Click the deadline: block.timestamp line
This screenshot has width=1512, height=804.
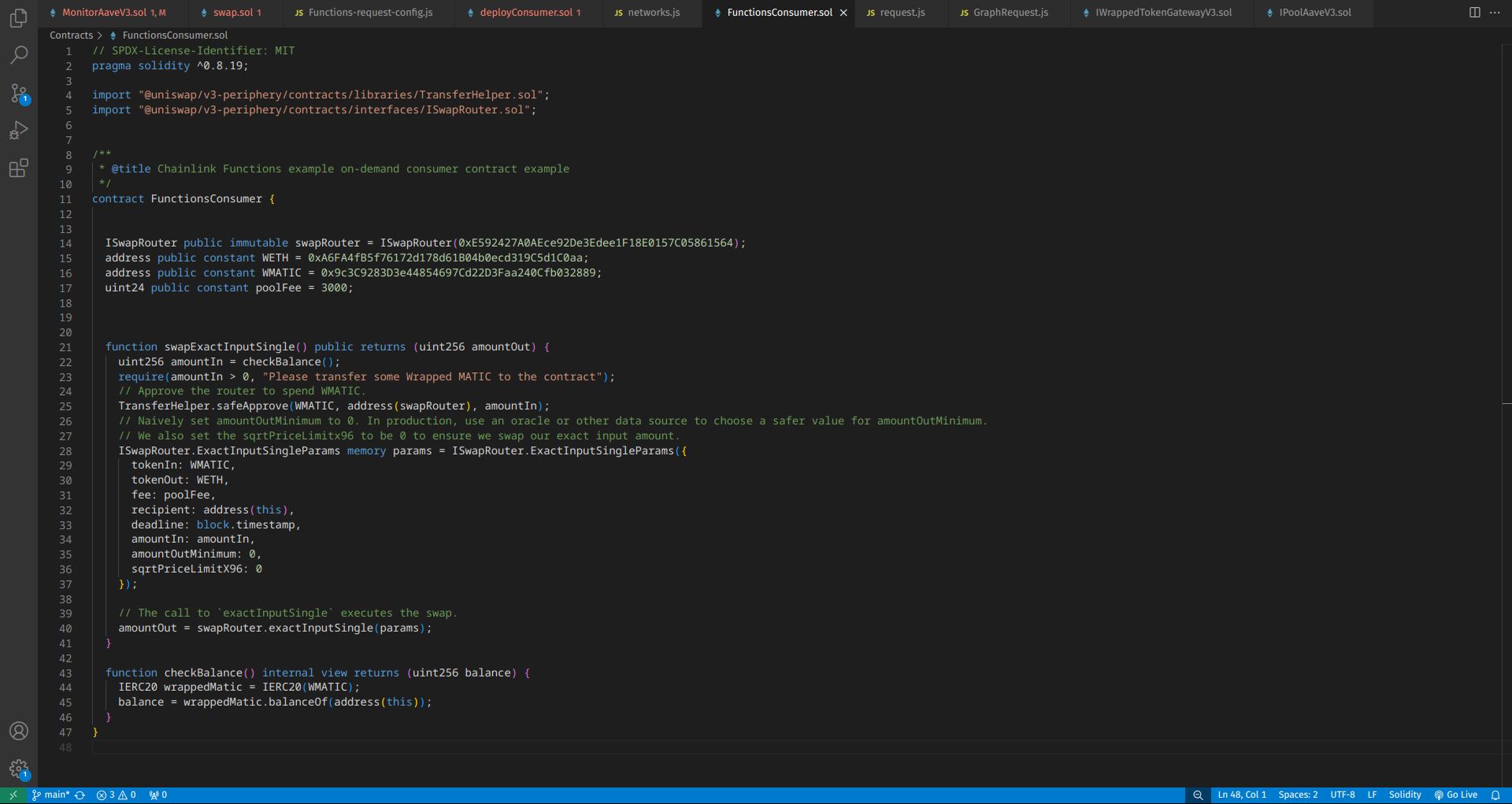click(216, 525)
